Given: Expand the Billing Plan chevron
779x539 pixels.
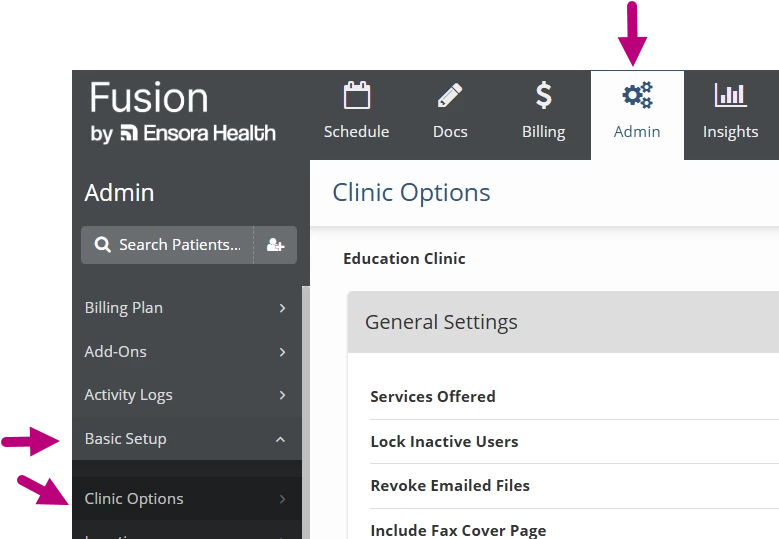Looking at the screenshot, I should pos(282,308).
